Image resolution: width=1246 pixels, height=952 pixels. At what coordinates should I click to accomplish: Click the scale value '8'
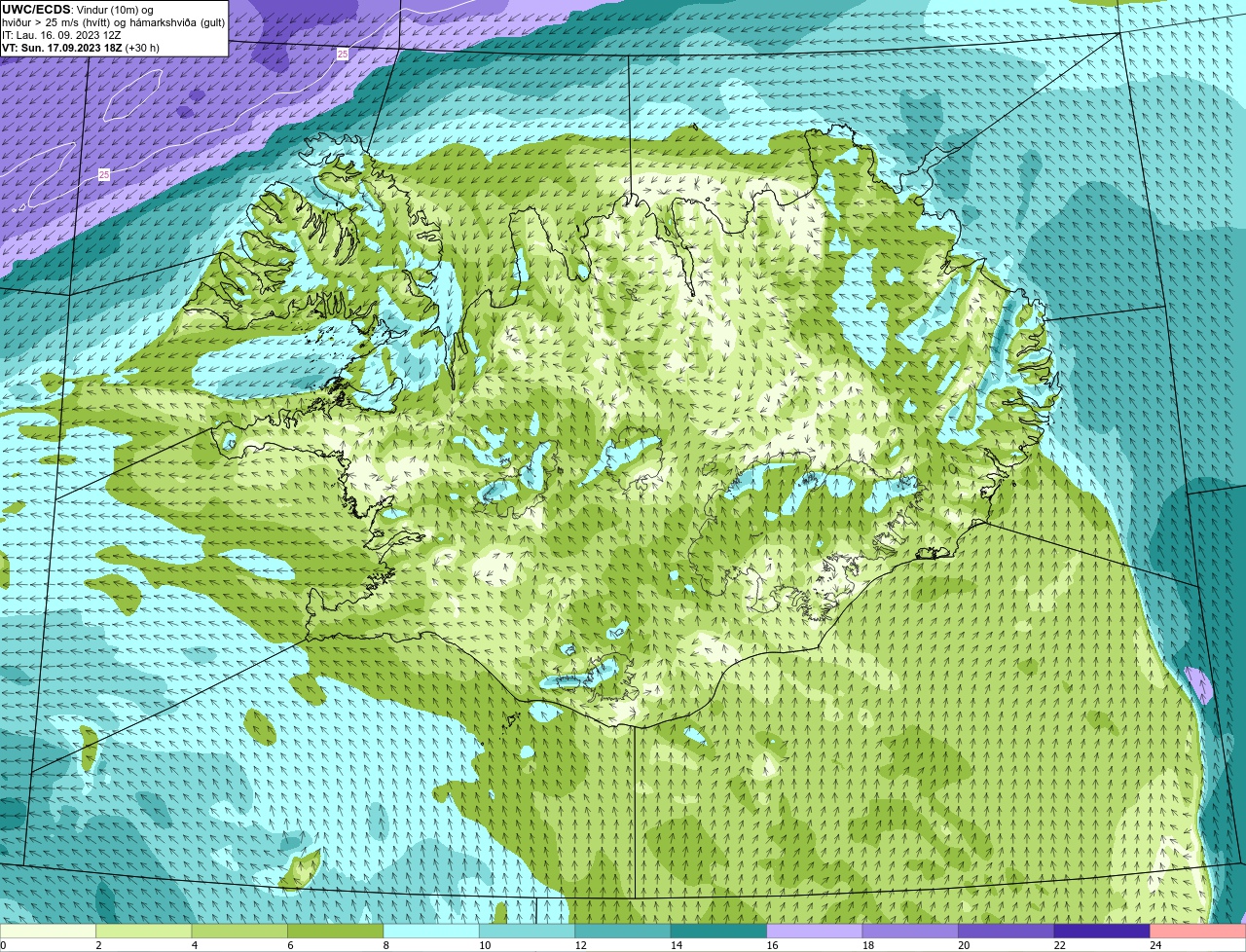(385, 945)
